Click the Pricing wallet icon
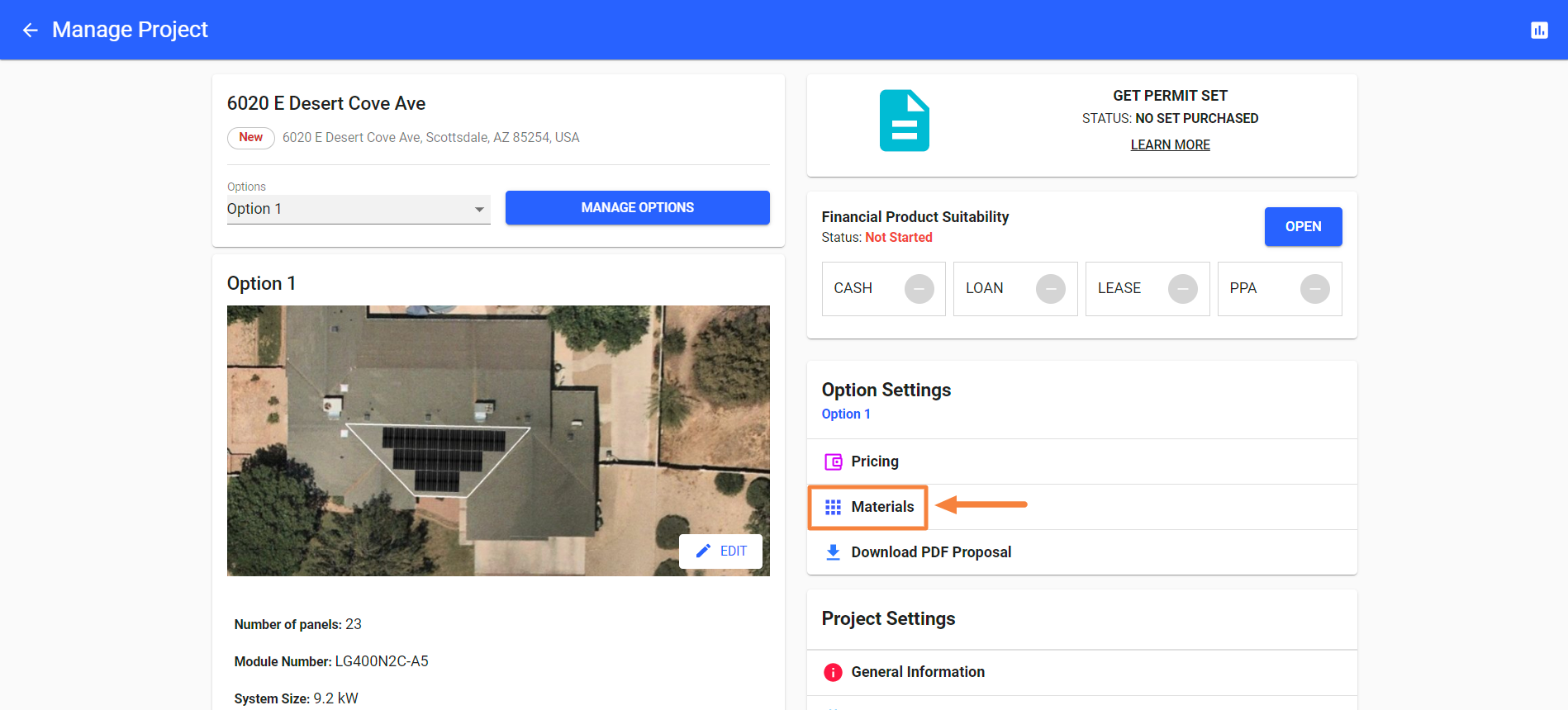The height and width of the screenshot is (710, 1568). coord(833,461)
